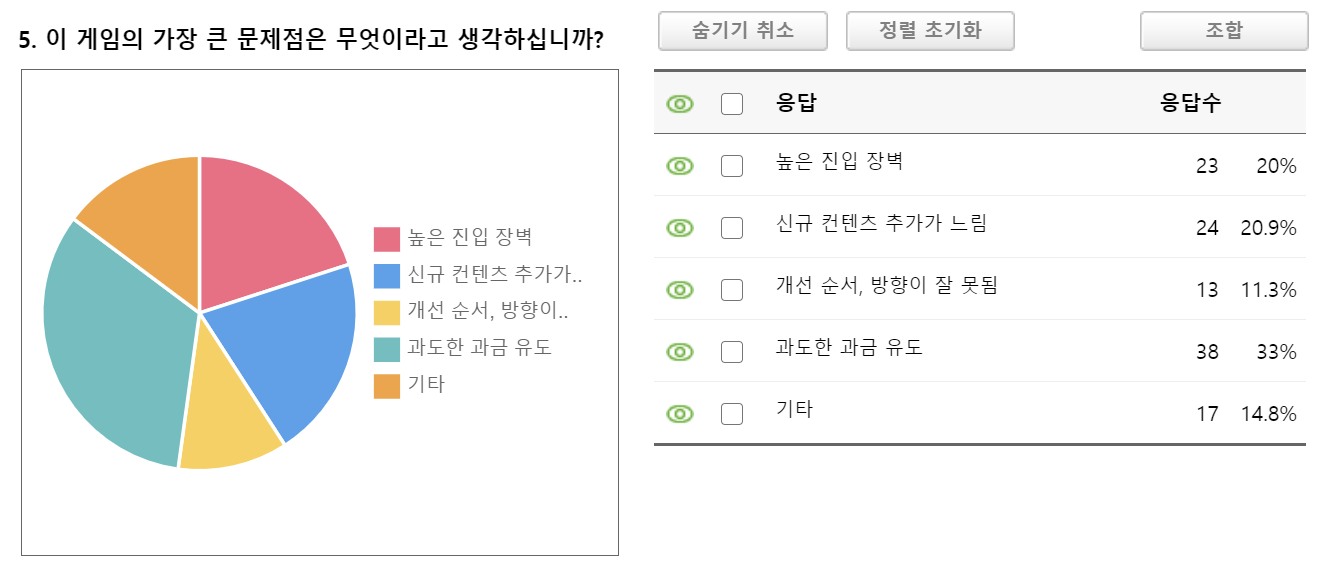Screen dimensions: 1325x567
Task: Check the select-all checkbox in table header
Action: [732, 104]
